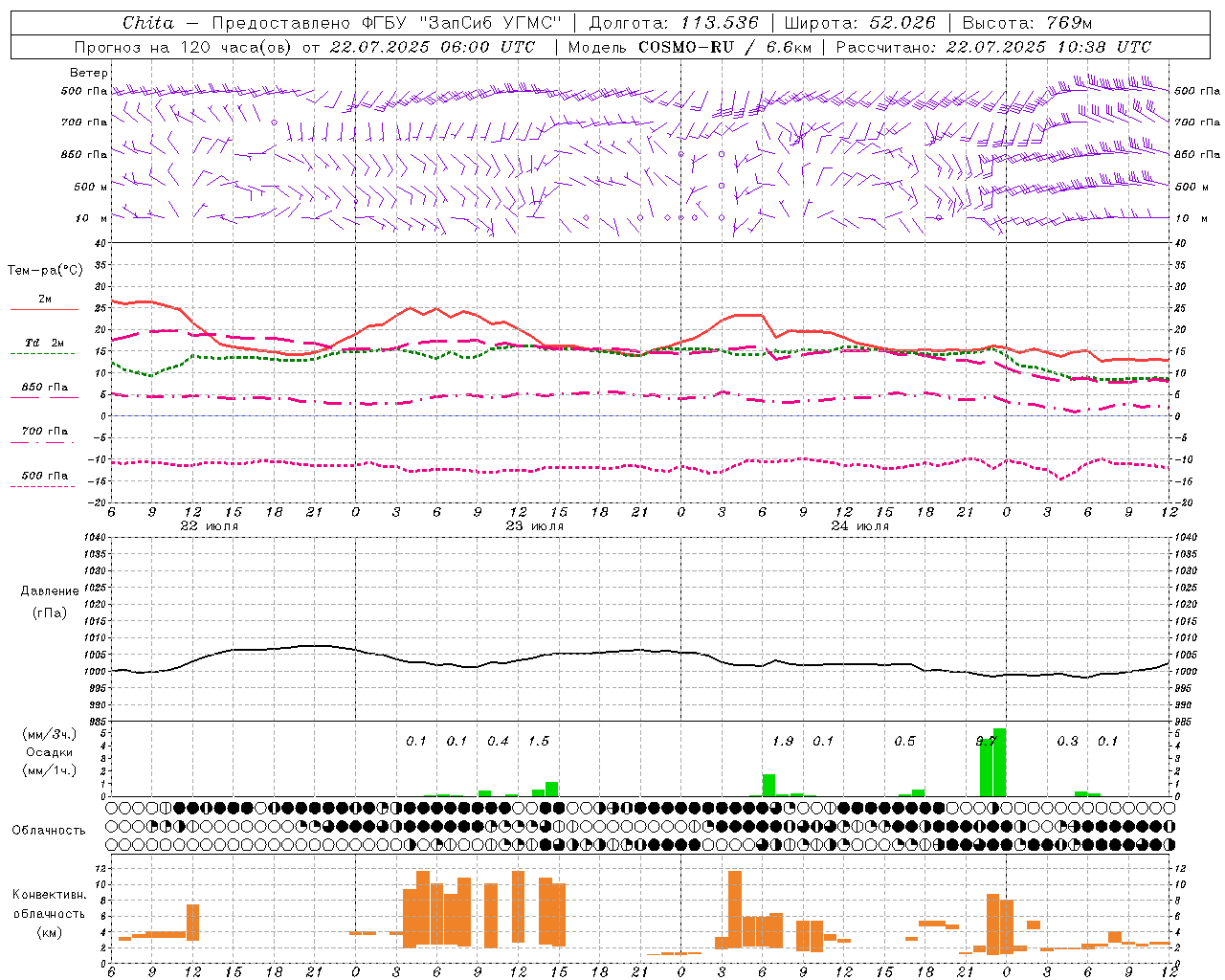Click the '0.5' precipitation total value
This screenshot has height=980, width=1225.
coord(904,741)
